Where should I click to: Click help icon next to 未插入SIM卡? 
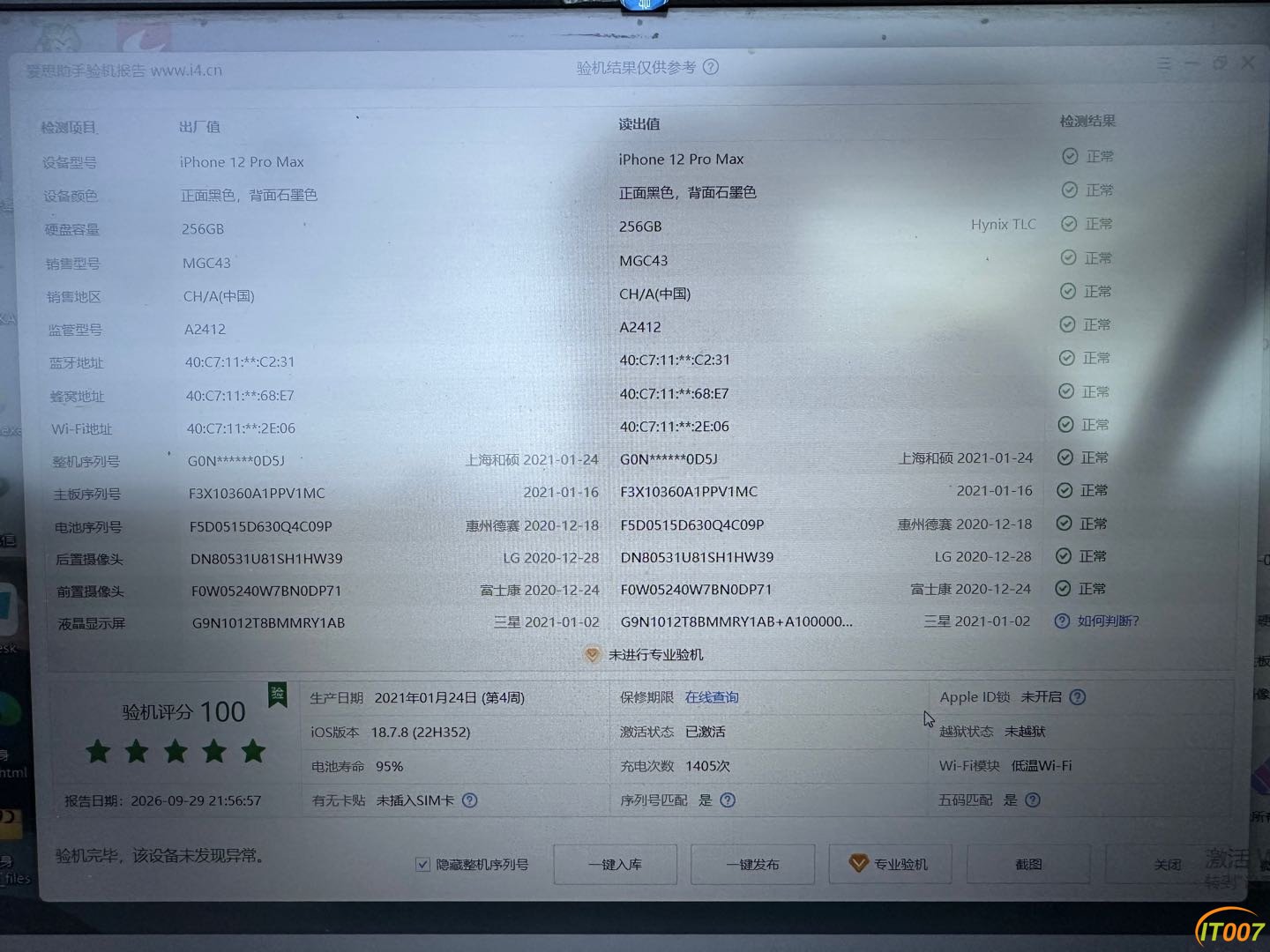point(470,800)
